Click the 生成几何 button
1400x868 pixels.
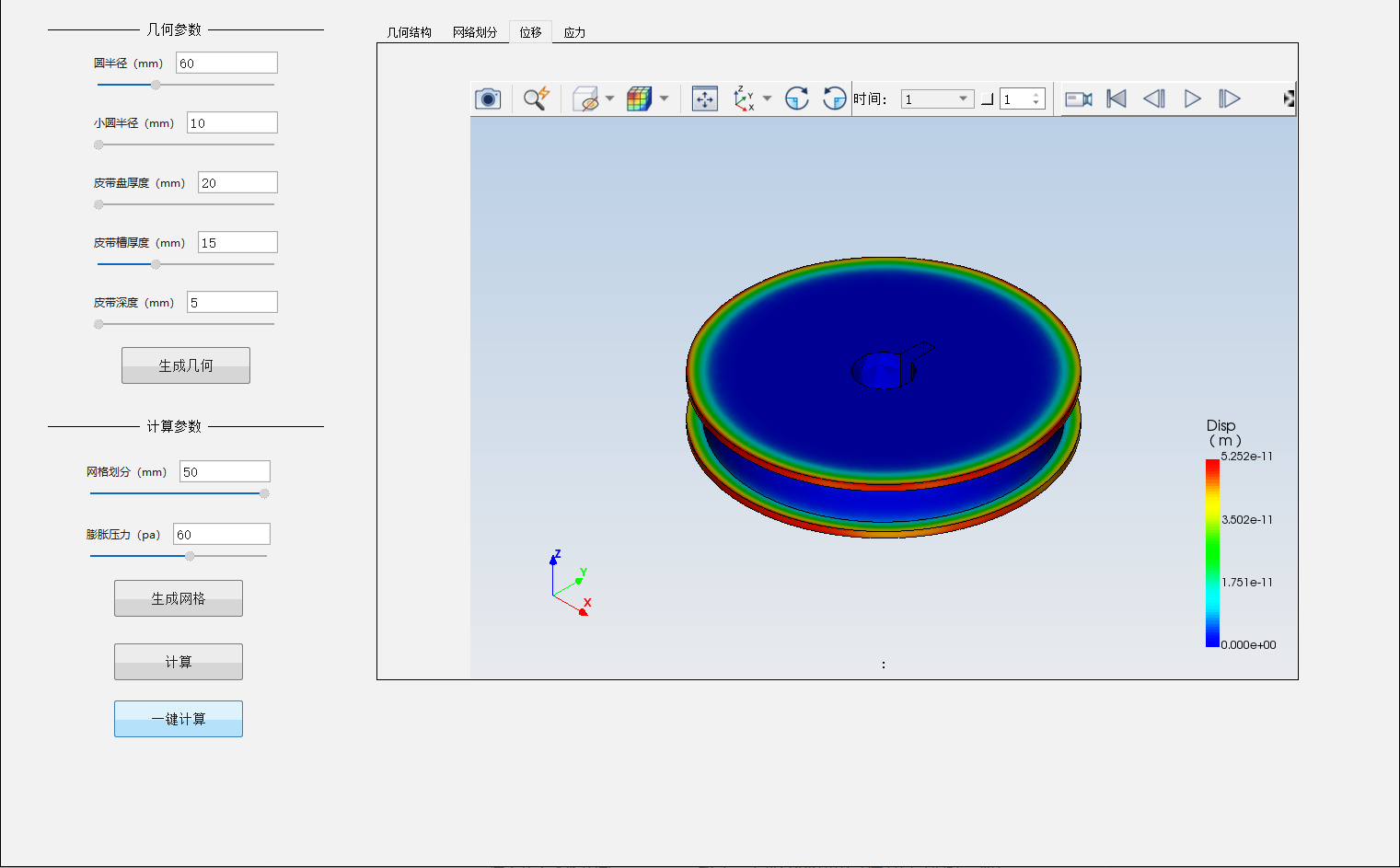tap(186, 365)
